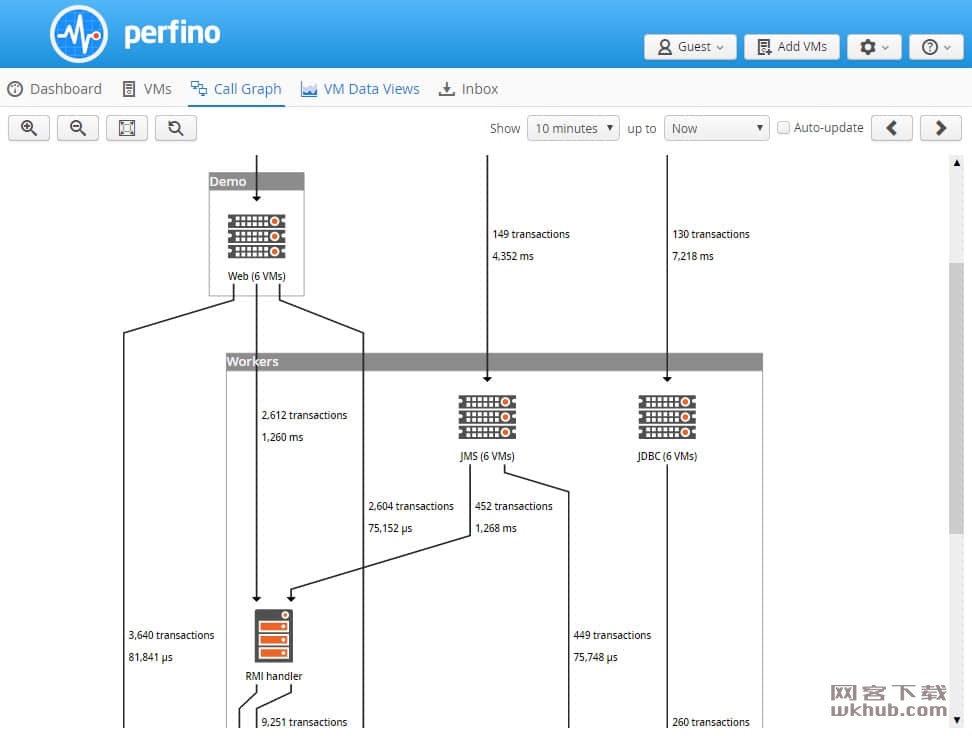
Task: Open the Now end-time dropdown
Action: tap(717, 128)
